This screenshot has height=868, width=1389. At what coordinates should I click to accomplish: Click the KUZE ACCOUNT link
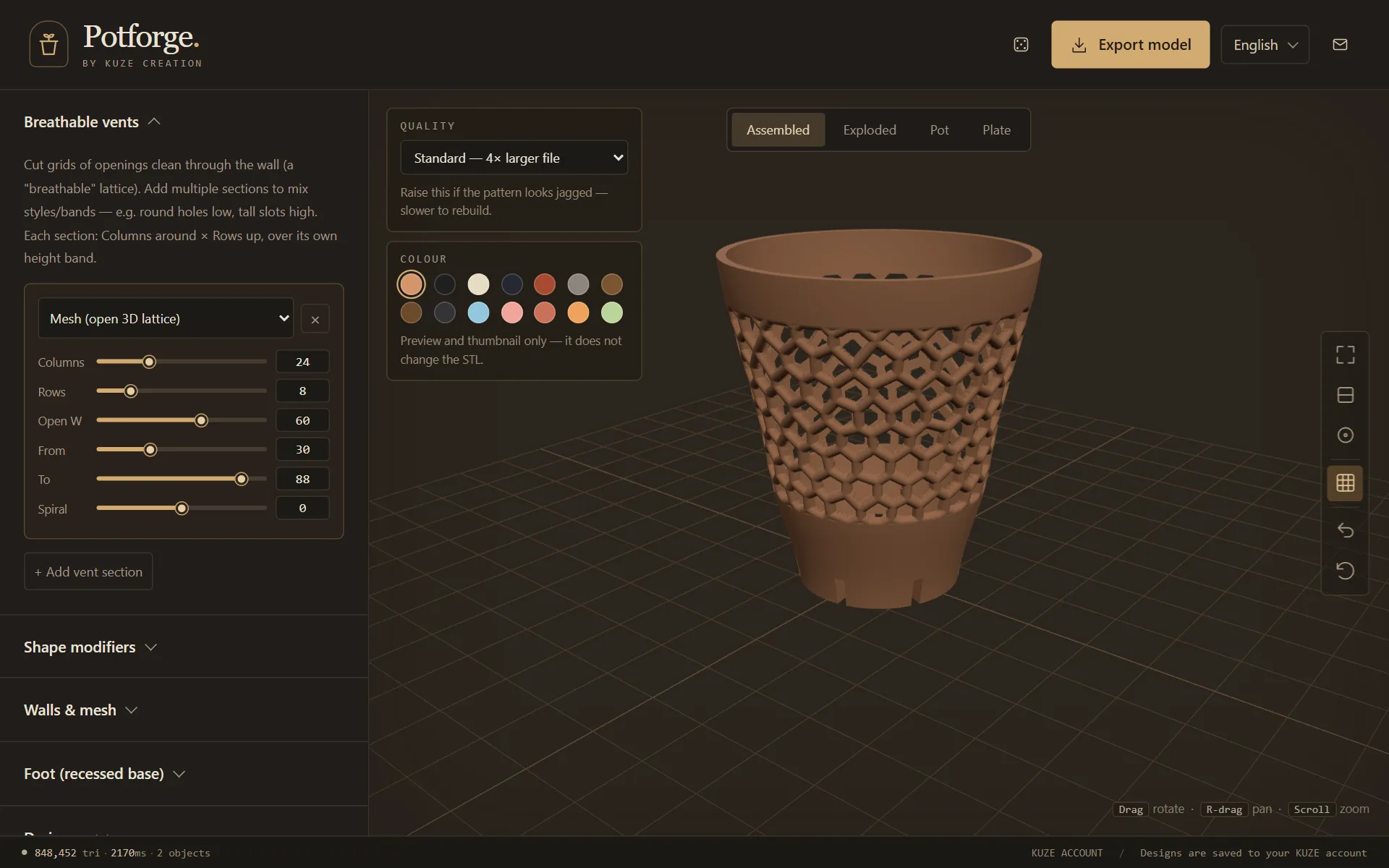tap(1067, 853)
